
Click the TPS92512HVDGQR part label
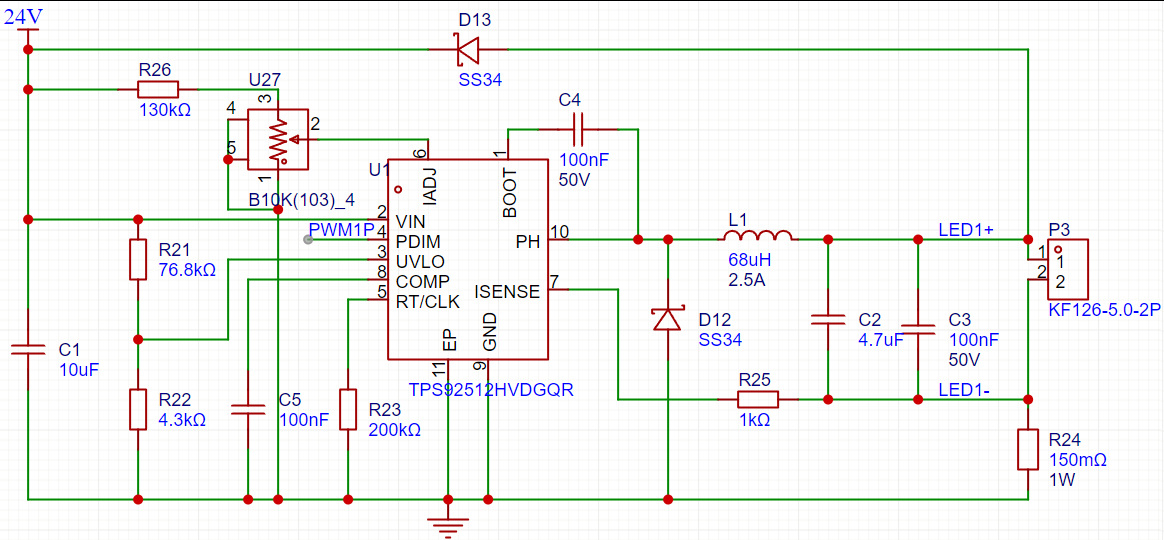coord(493,388)
